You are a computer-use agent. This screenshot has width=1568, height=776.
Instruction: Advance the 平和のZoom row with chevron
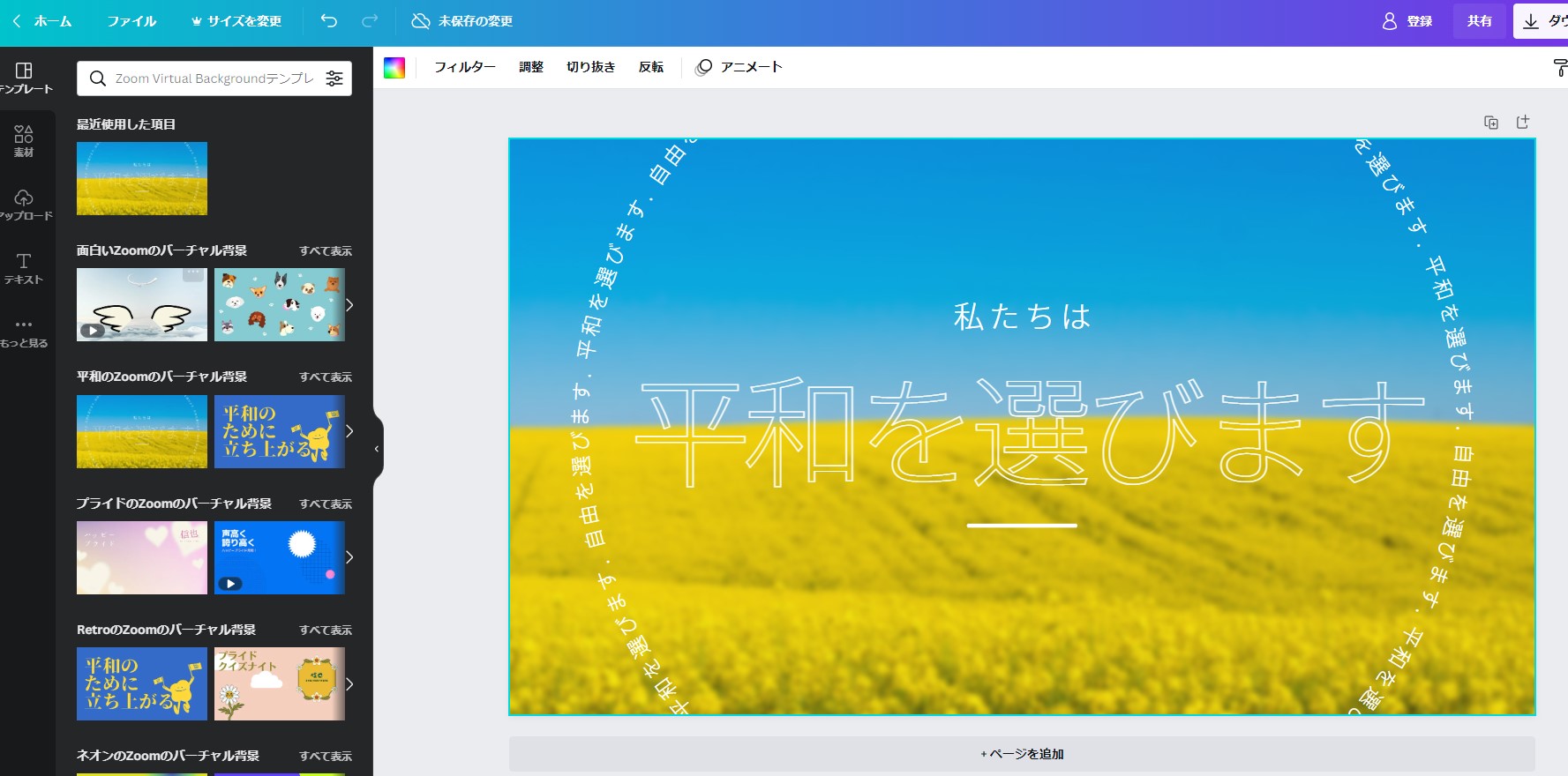coord(349,431)
